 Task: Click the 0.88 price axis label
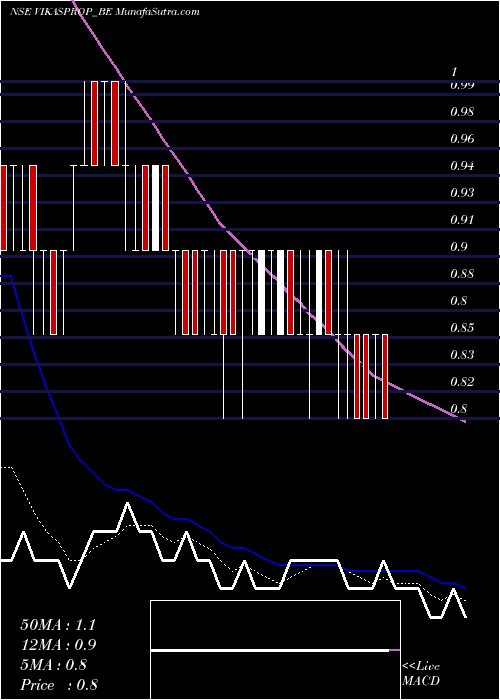pos(462,274)
